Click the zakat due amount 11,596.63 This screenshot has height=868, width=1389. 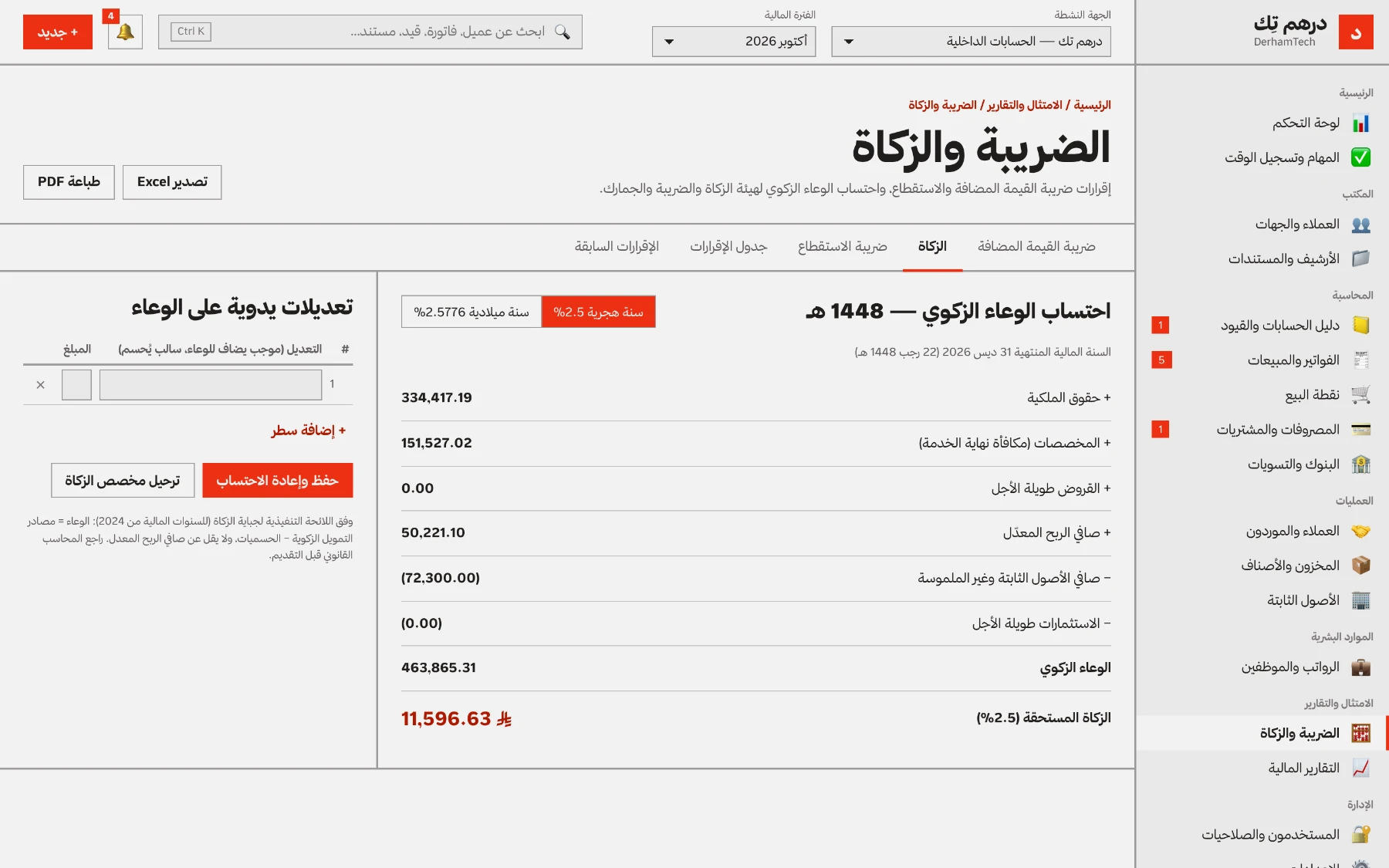tap(456, 719)
